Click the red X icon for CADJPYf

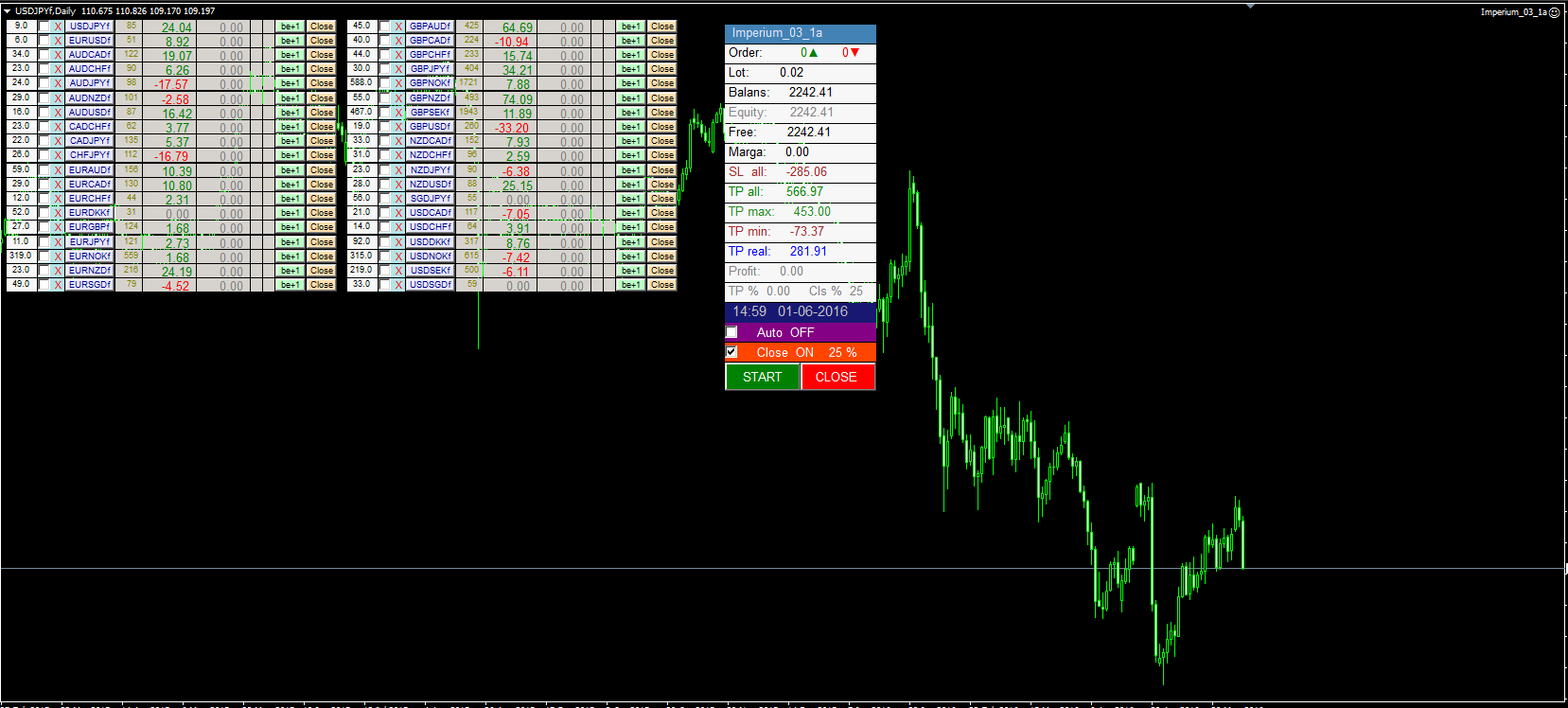(58, 141)
